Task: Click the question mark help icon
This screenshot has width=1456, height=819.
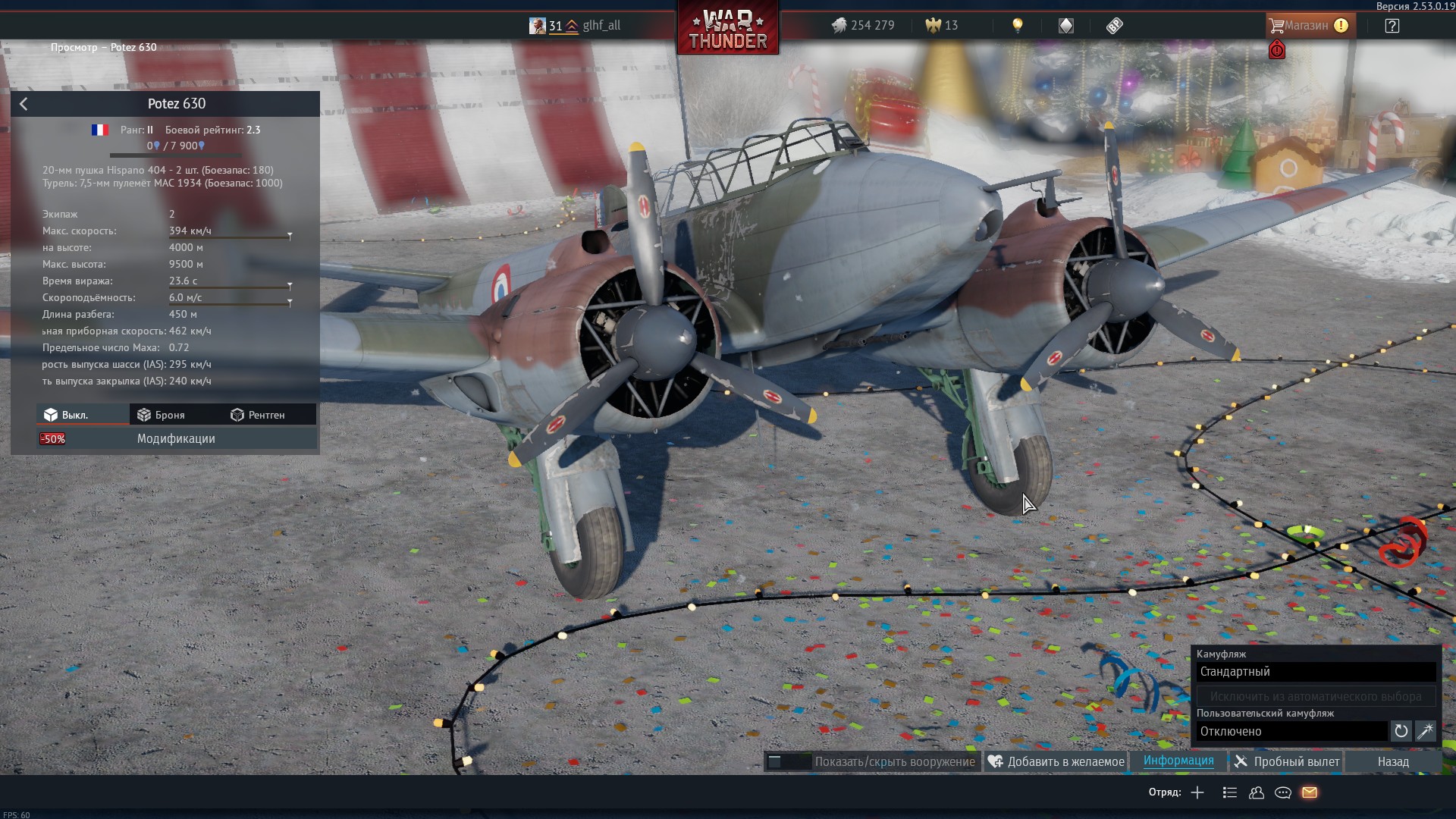Action: 1392,26
